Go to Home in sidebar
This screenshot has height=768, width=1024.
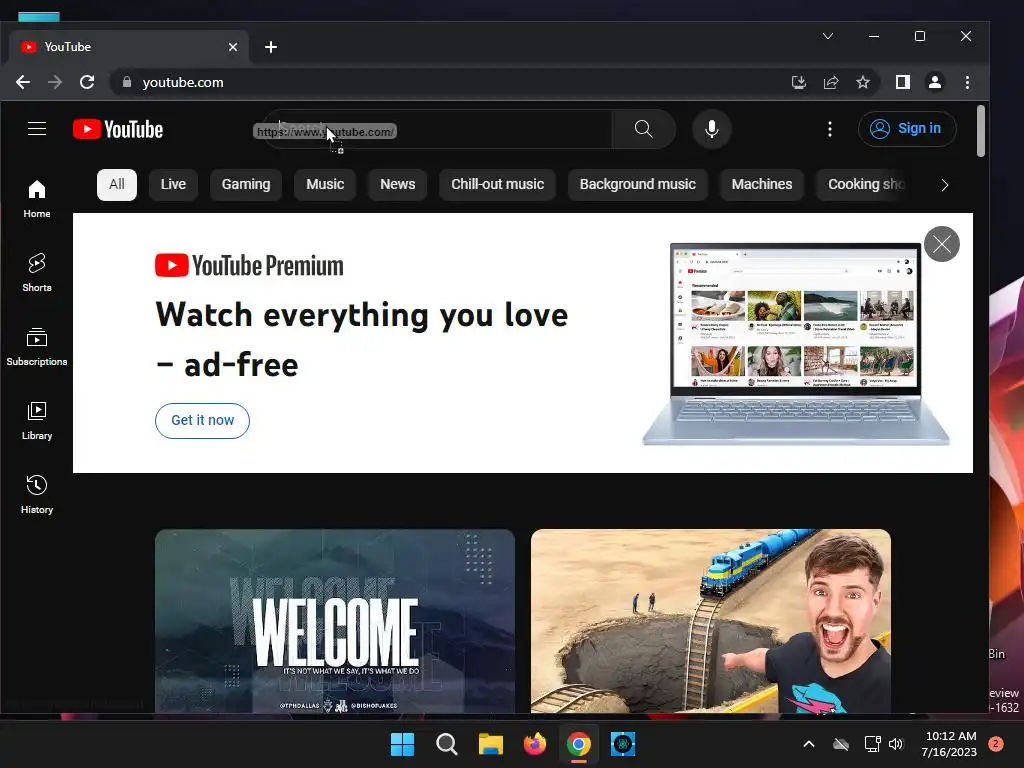point(37,199)
